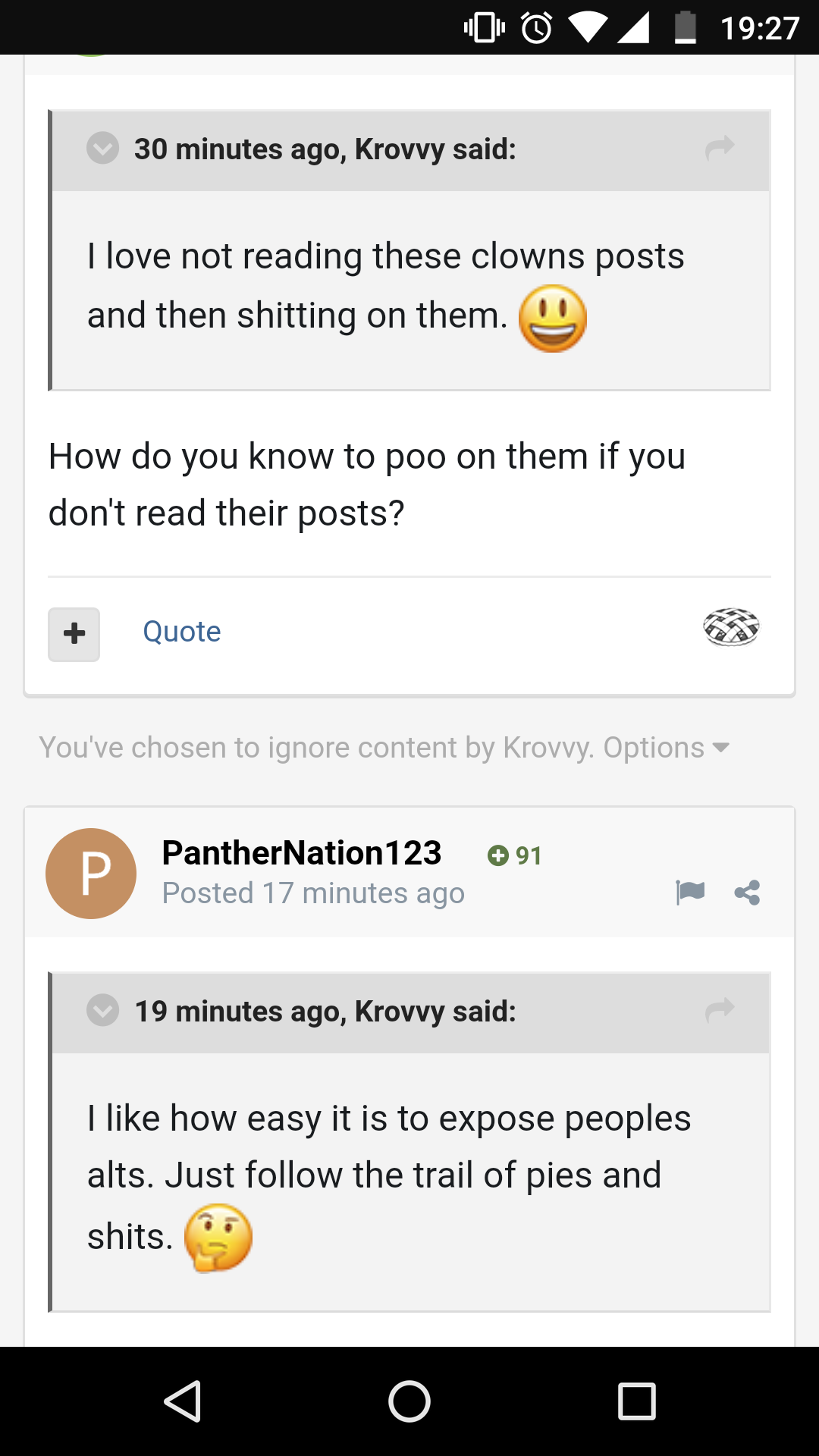Tap the Android home button
This screenshot has height=1456, width=819.
click(409, 1401)
